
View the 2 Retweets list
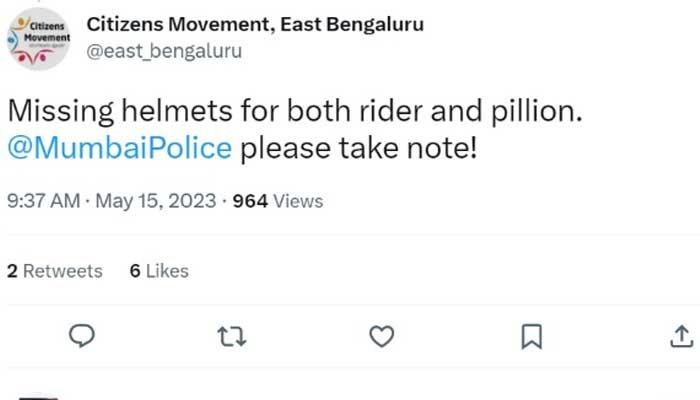tap(55, 271)
